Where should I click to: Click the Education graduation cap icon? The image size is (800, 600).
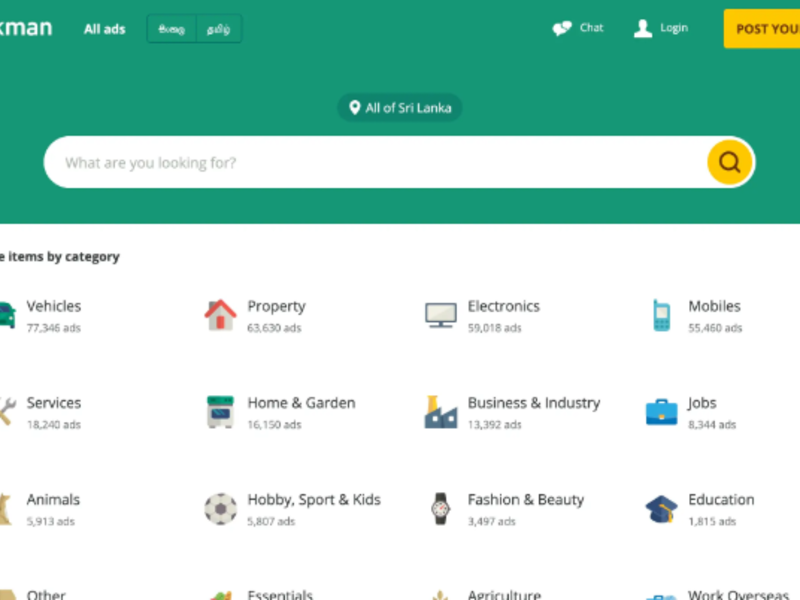pyautogui.click(x=661, y=508)
